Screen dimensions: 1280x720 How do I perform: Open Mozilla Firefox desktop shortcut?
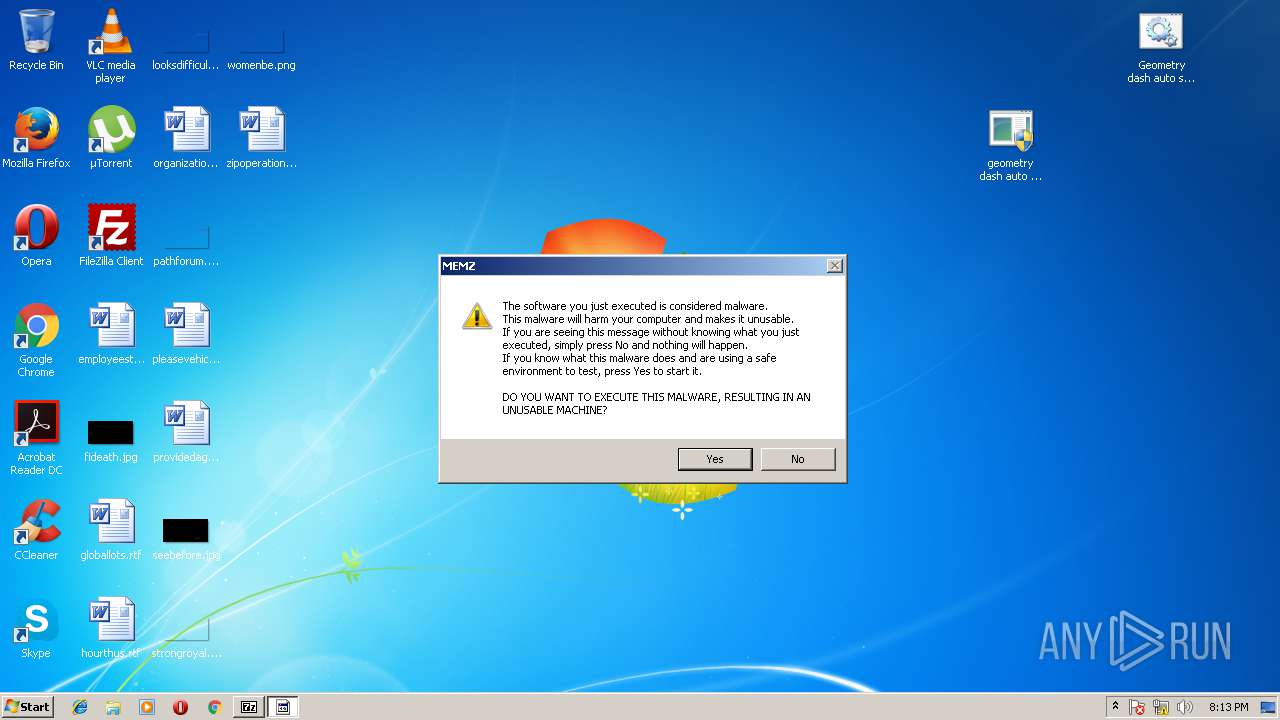[x=36, y=138]
